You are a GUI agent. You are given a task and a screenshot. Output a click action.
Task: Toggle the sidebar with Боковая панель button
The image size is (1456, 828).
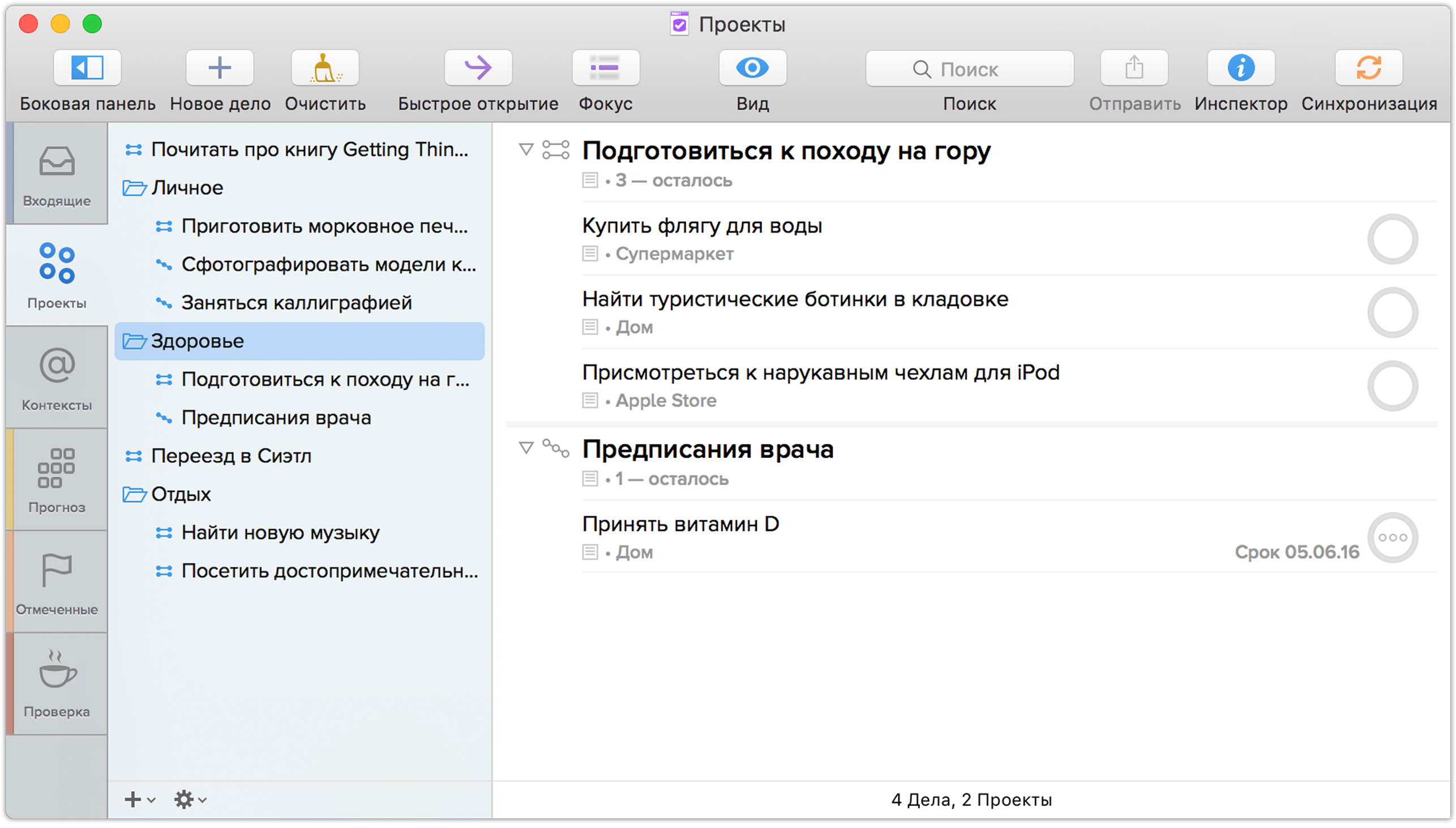point(87,68)
